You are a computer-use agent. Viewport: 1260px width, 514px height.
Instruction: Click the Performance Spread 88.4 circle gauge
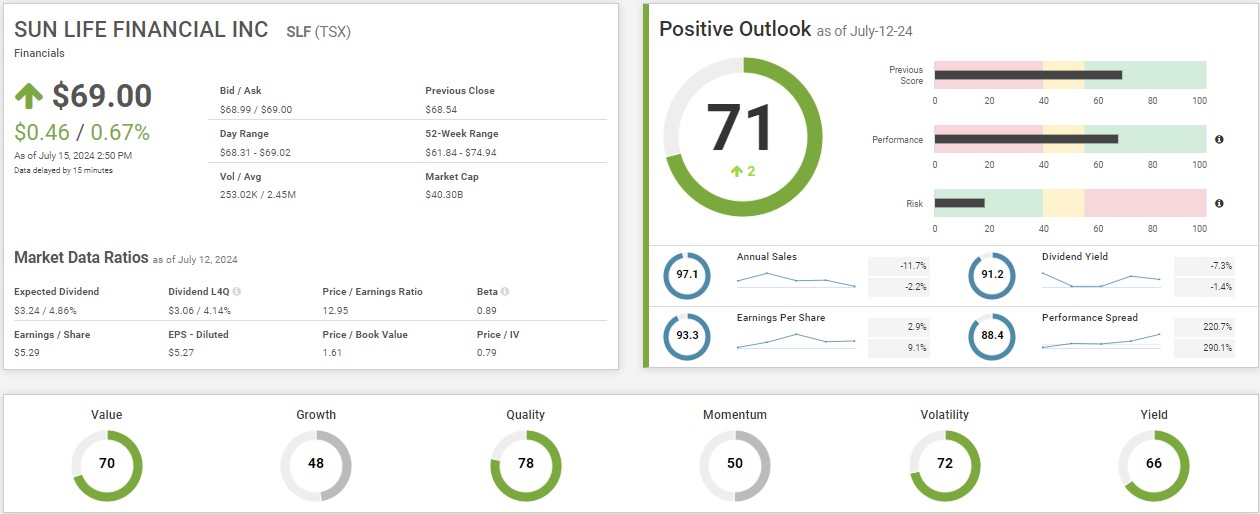click(x=992, y=336)
